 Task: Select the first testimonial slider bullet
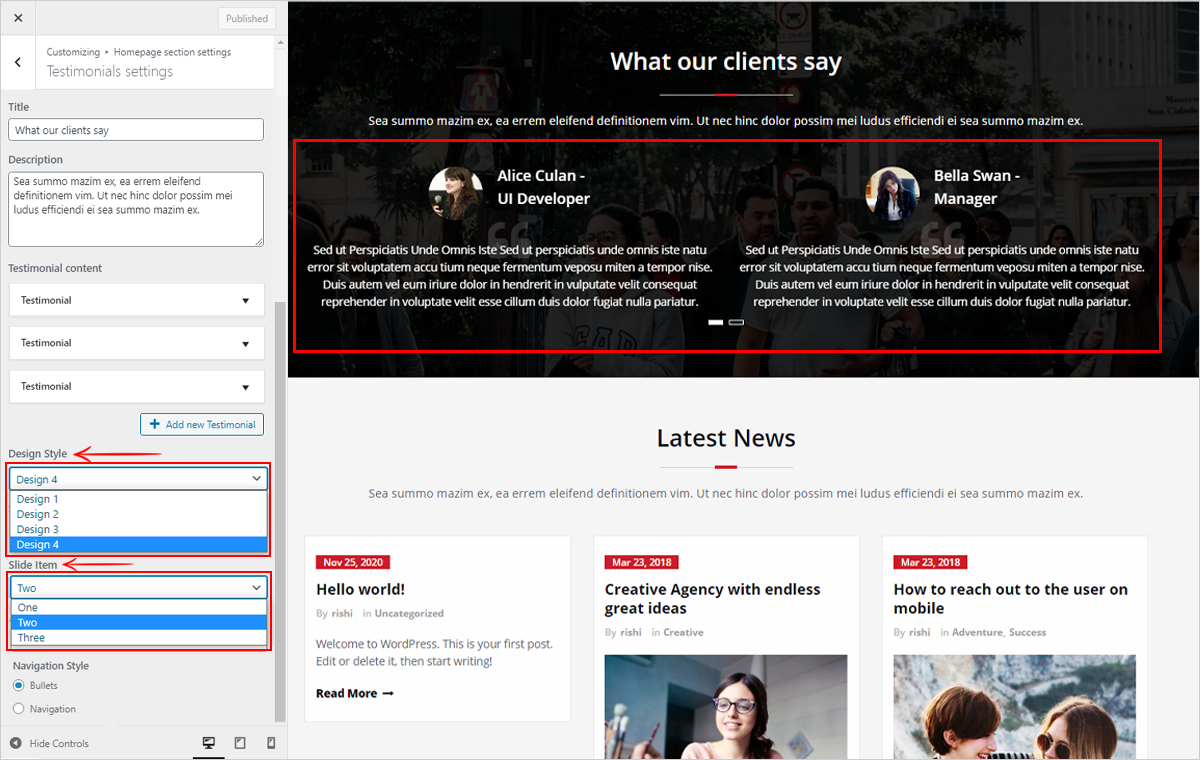pos(715,322)
